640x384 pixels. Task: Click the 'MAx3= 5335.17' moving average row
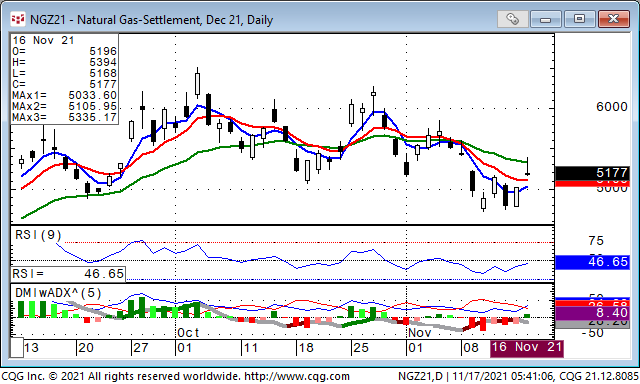(64, 118)
